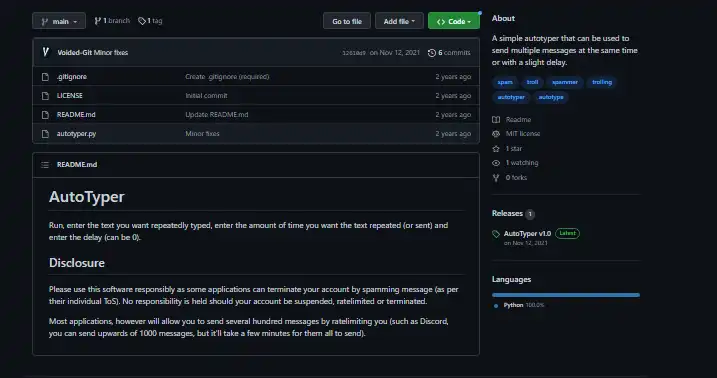Open the MIT license link
Viewport: 717px width, 378px height.
click(523, 134)
